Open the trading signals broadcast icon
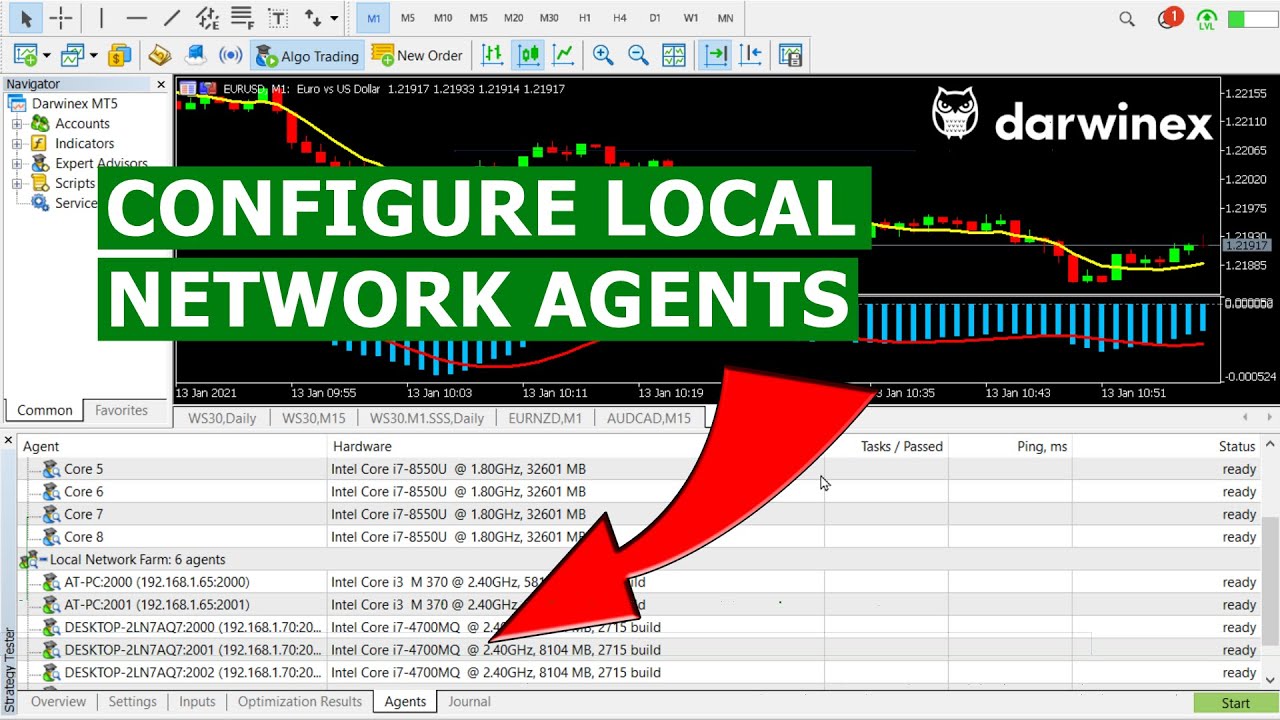The image size is (1280, 720). click(231, 56)
